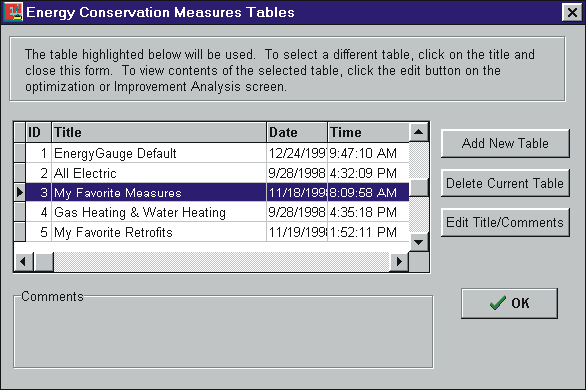Screen dimensions: 586x390
Task: Click the table scroll up arrow
Action: click(419, 132)
